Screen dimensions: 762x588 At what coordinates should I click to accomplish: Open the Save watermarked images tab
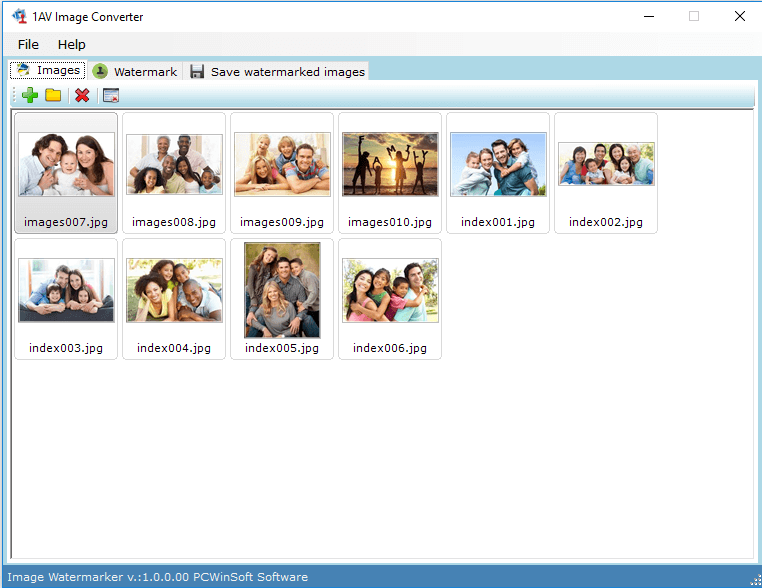point(277,71)
